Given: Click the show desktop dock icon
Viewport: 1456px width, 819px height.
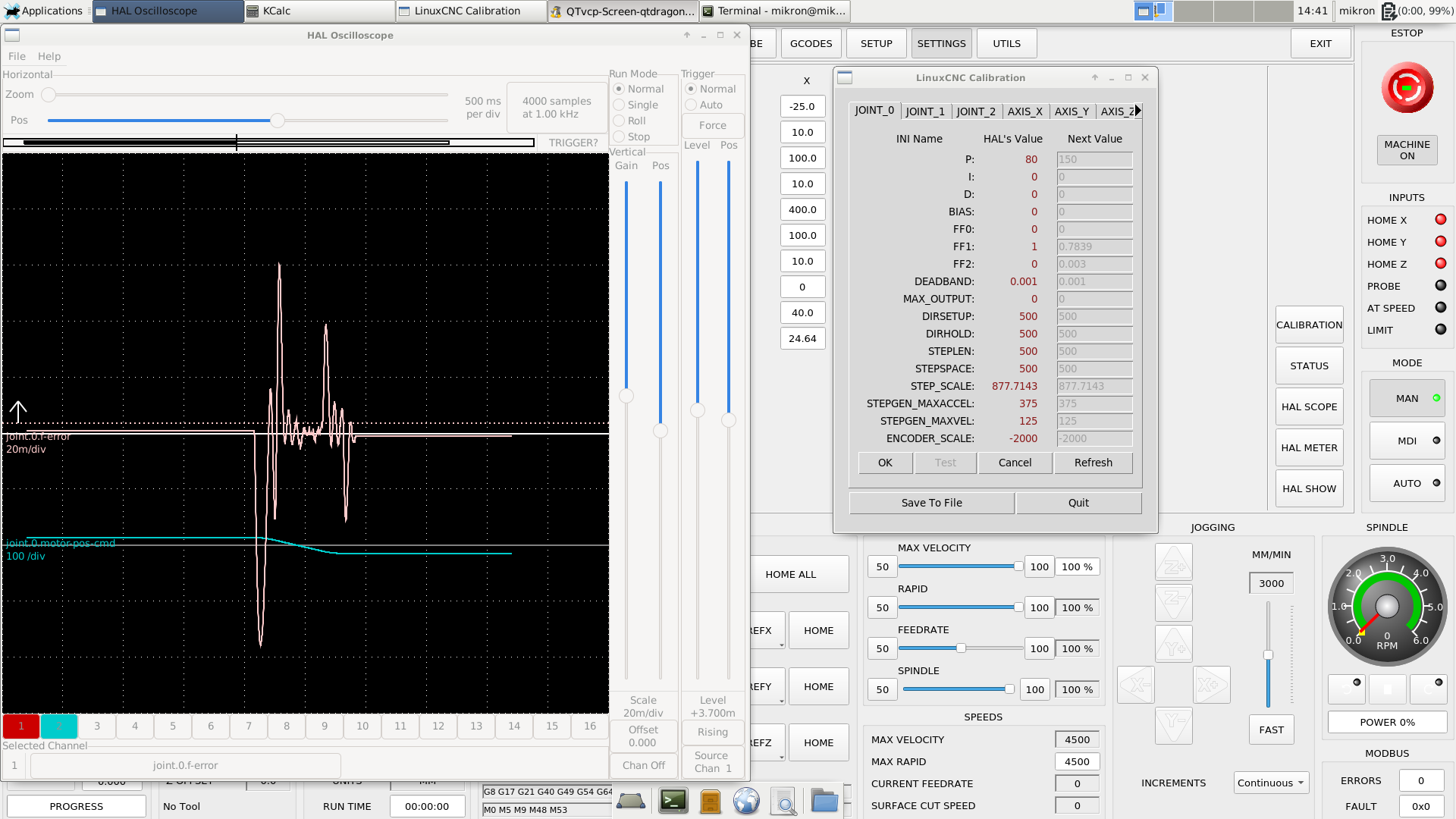Looking at the screenshot, I should tap(631, 801).
